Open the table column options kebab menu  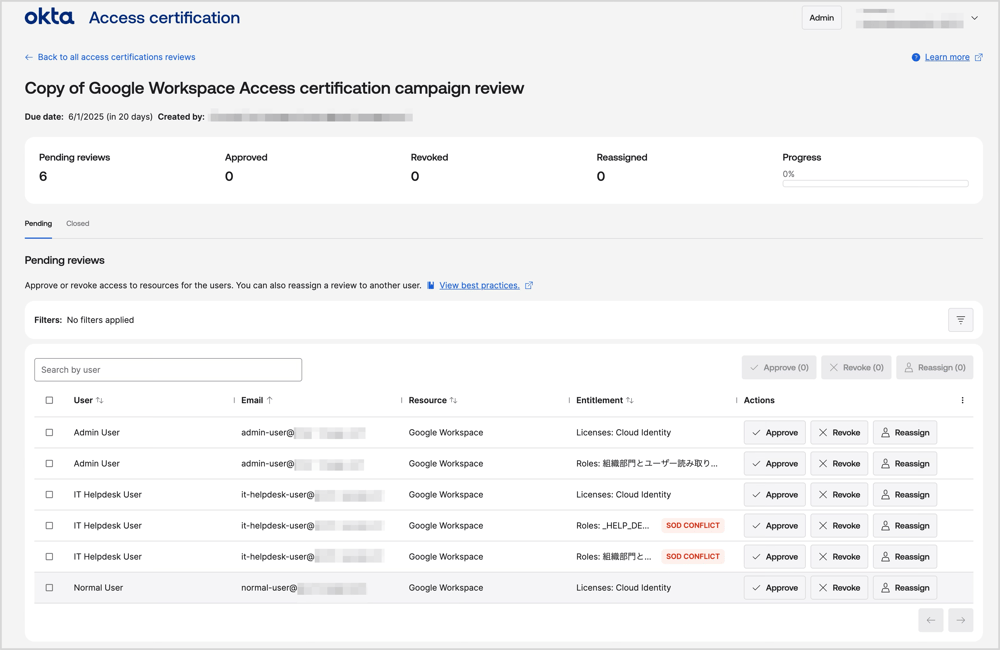pyautogui.click(x=962, y=400)
